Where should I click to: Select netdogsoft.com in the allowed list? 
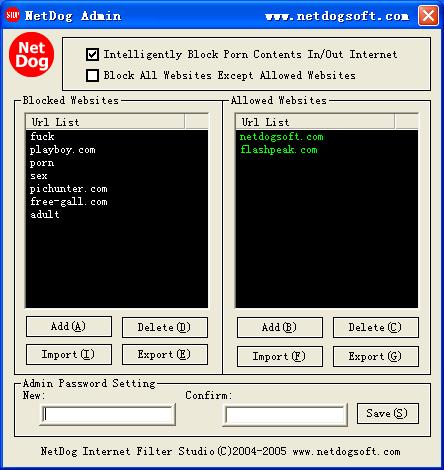pyautogui.click(x=281, y=137)
